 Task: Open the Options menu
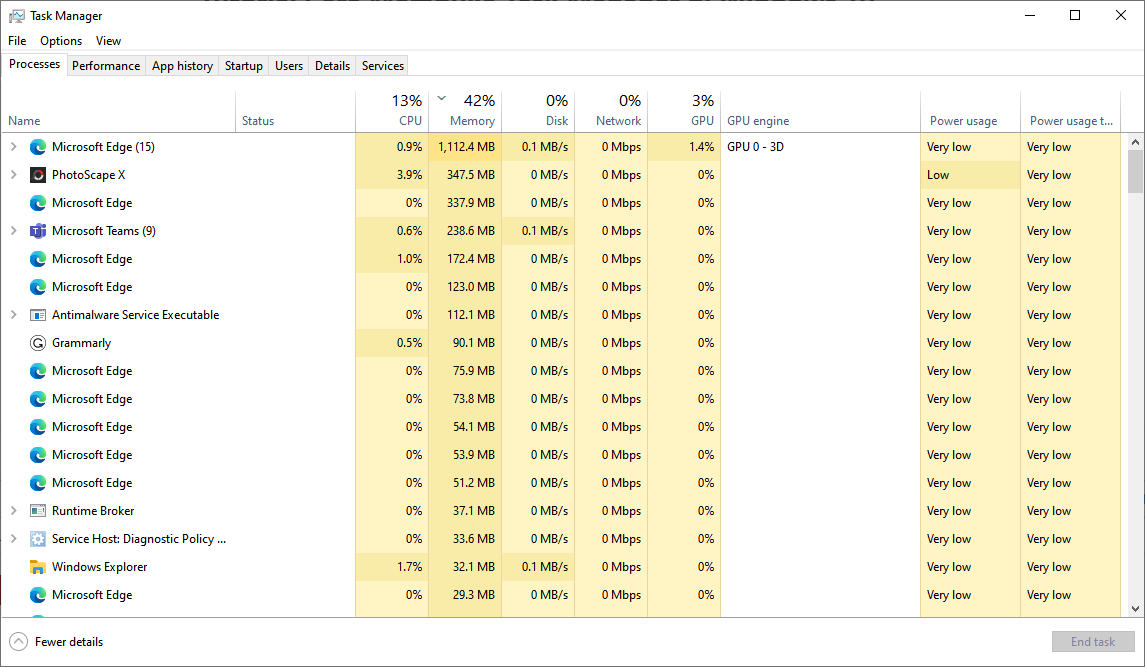(x=61, y=41)
